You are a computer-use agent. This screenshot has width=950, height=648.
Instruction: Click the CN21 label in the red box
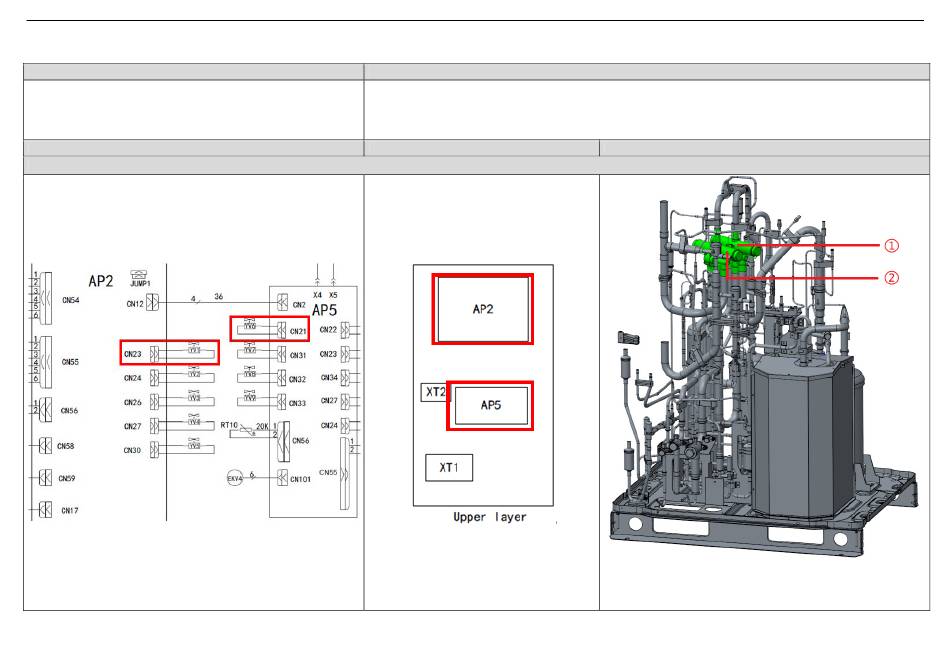pyautogui.click(x=298, y=332)
